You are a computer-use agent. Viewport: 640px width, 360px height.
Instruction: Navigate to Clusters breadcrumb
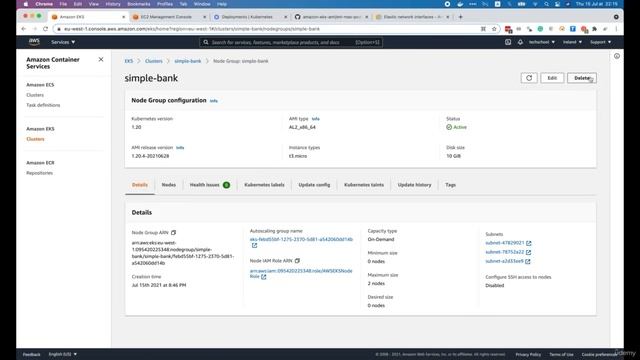[x=154, y=61]
